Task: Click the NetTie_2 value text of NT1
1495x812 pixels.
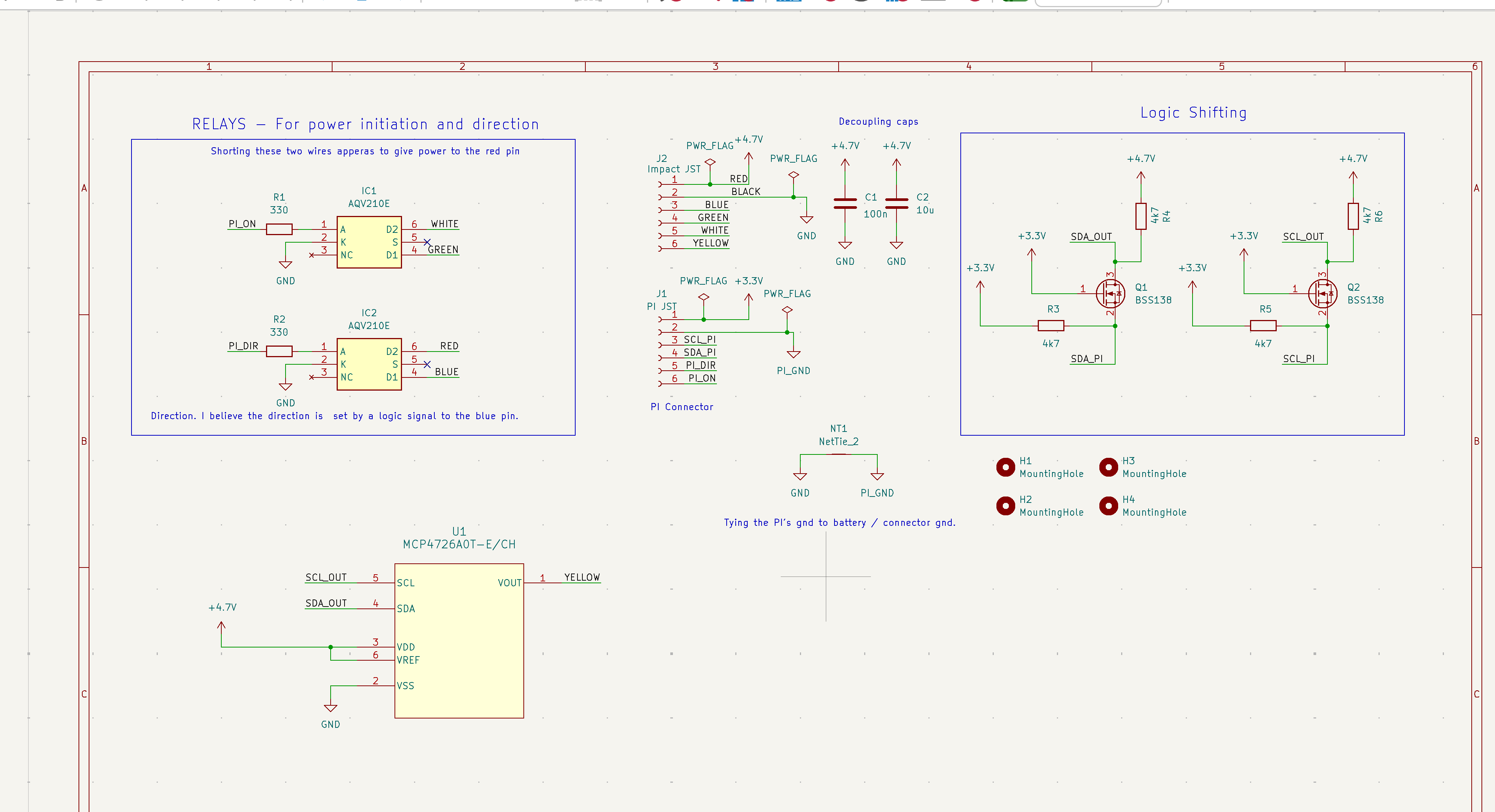Action: pyautogui.click(x=839, y=441)
